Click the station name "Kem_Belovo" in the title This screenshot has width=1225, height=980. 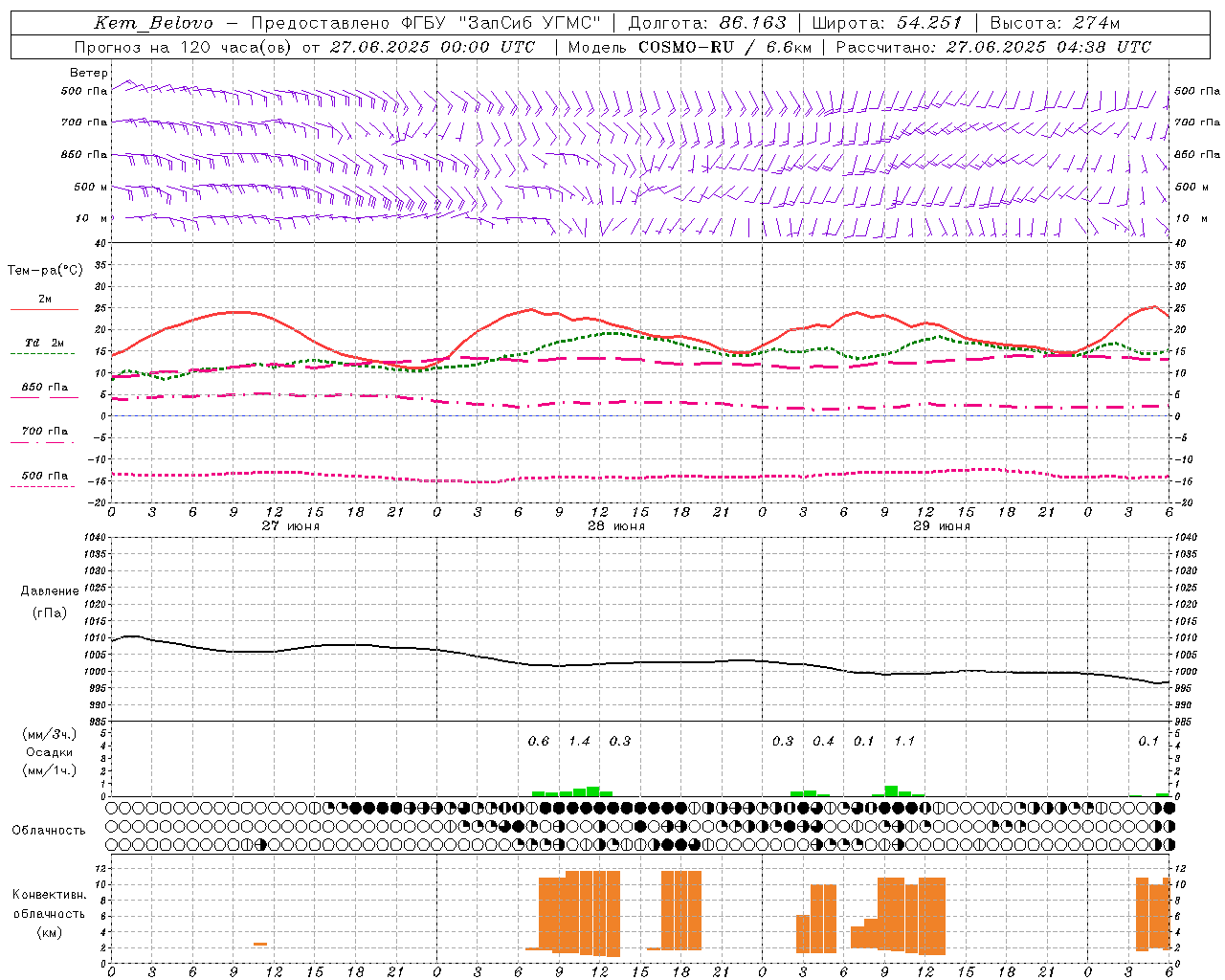(153, 23)
